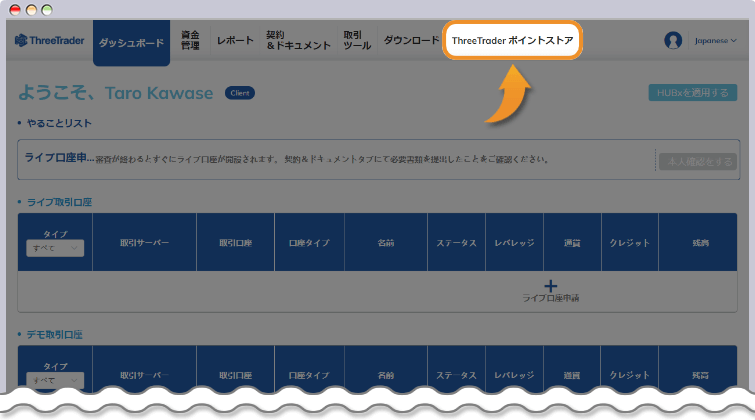Click the やることリスト heading

59,123
